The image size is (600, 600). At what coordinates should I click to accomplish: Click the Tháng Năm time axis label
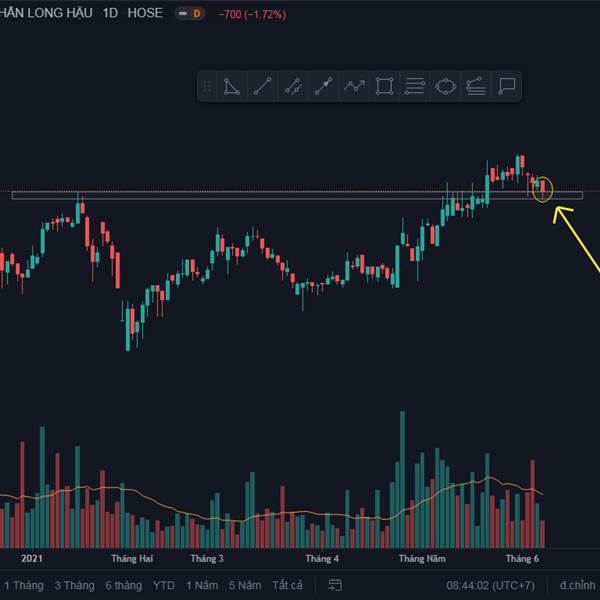coord(422,559)
